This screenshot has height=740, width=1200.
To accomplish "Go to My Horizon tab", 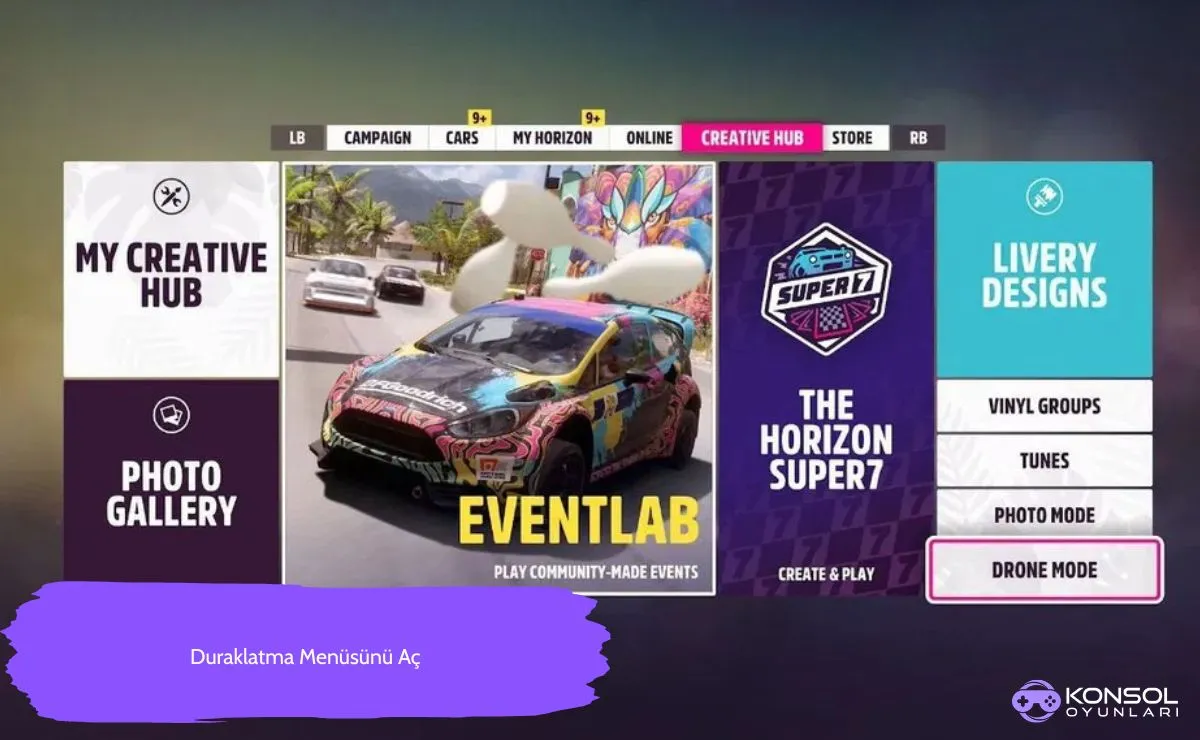I will (x=552, y=138).
